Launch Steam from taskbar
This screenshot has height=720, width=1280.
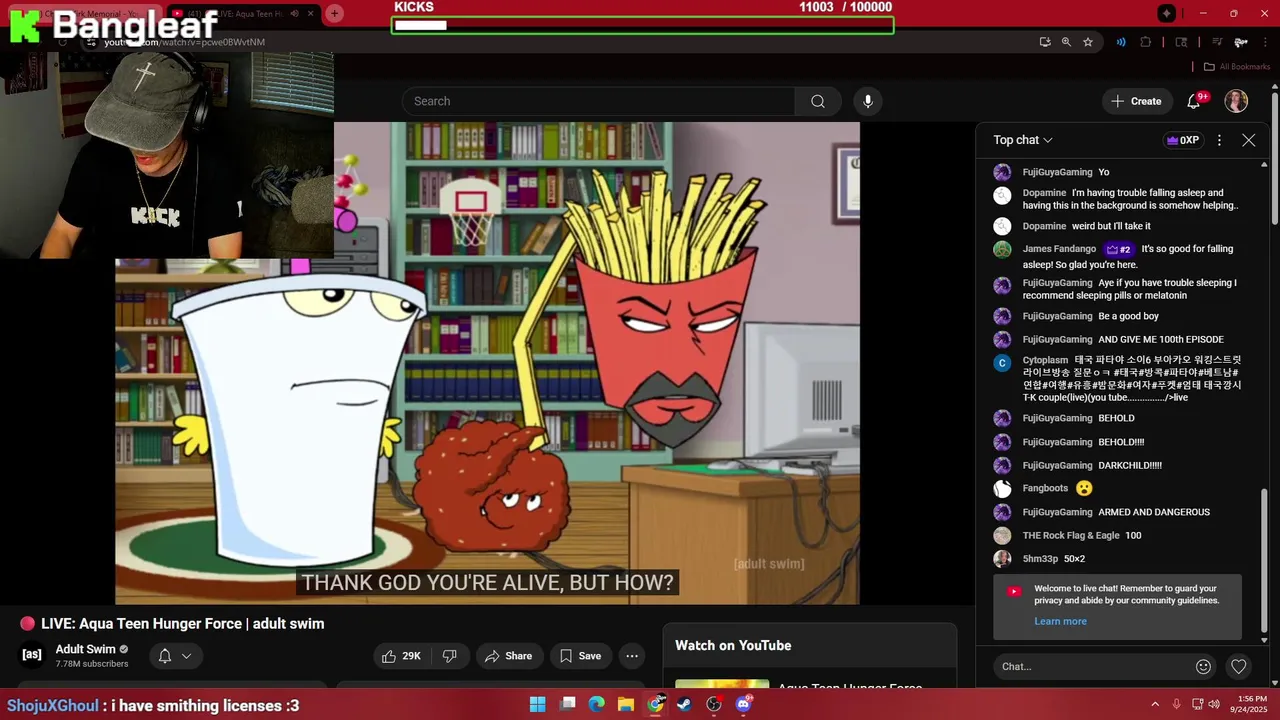pyautogui.click(x=684, y=704)
